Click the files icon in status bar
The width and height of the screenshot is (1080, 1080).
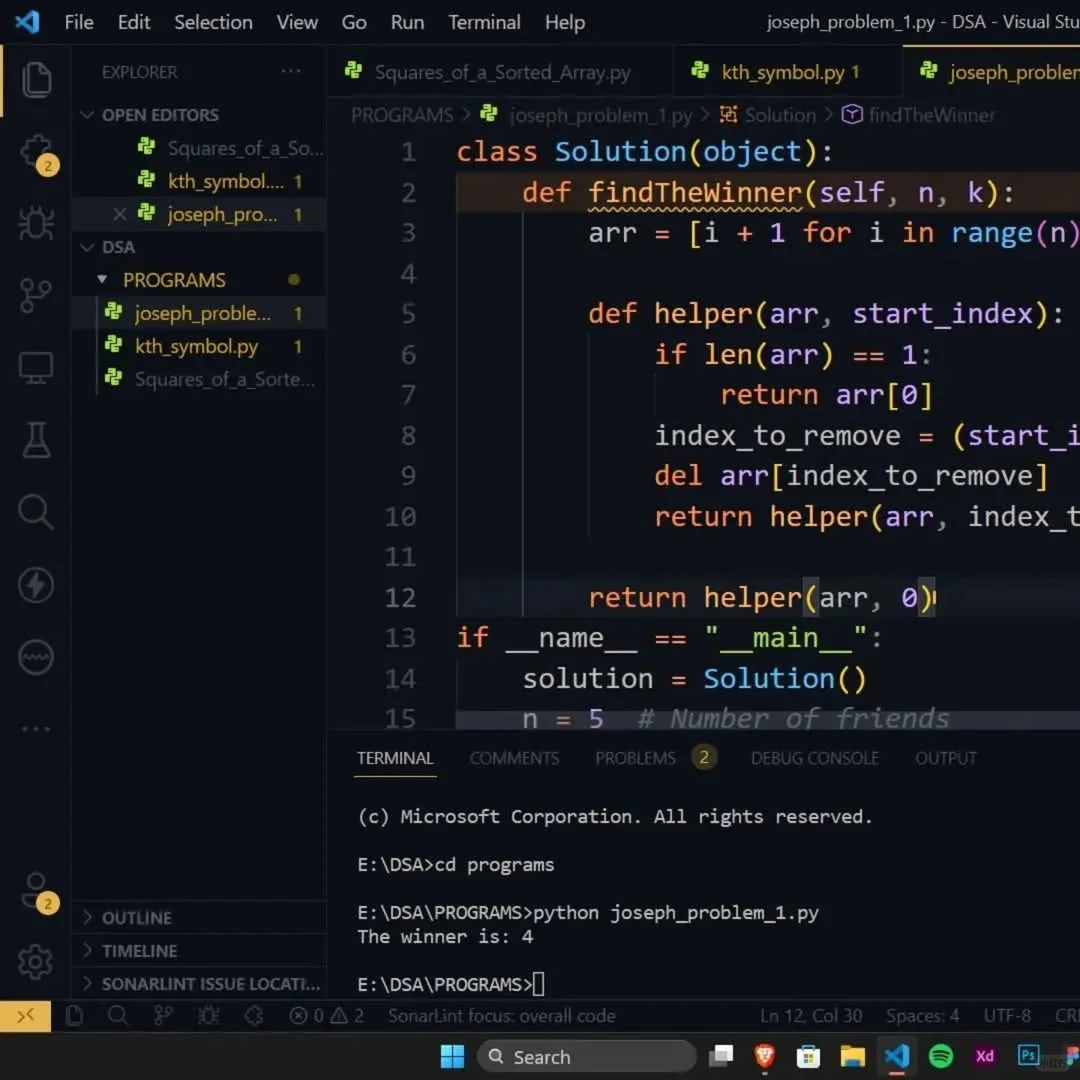tap(74, 1016)
